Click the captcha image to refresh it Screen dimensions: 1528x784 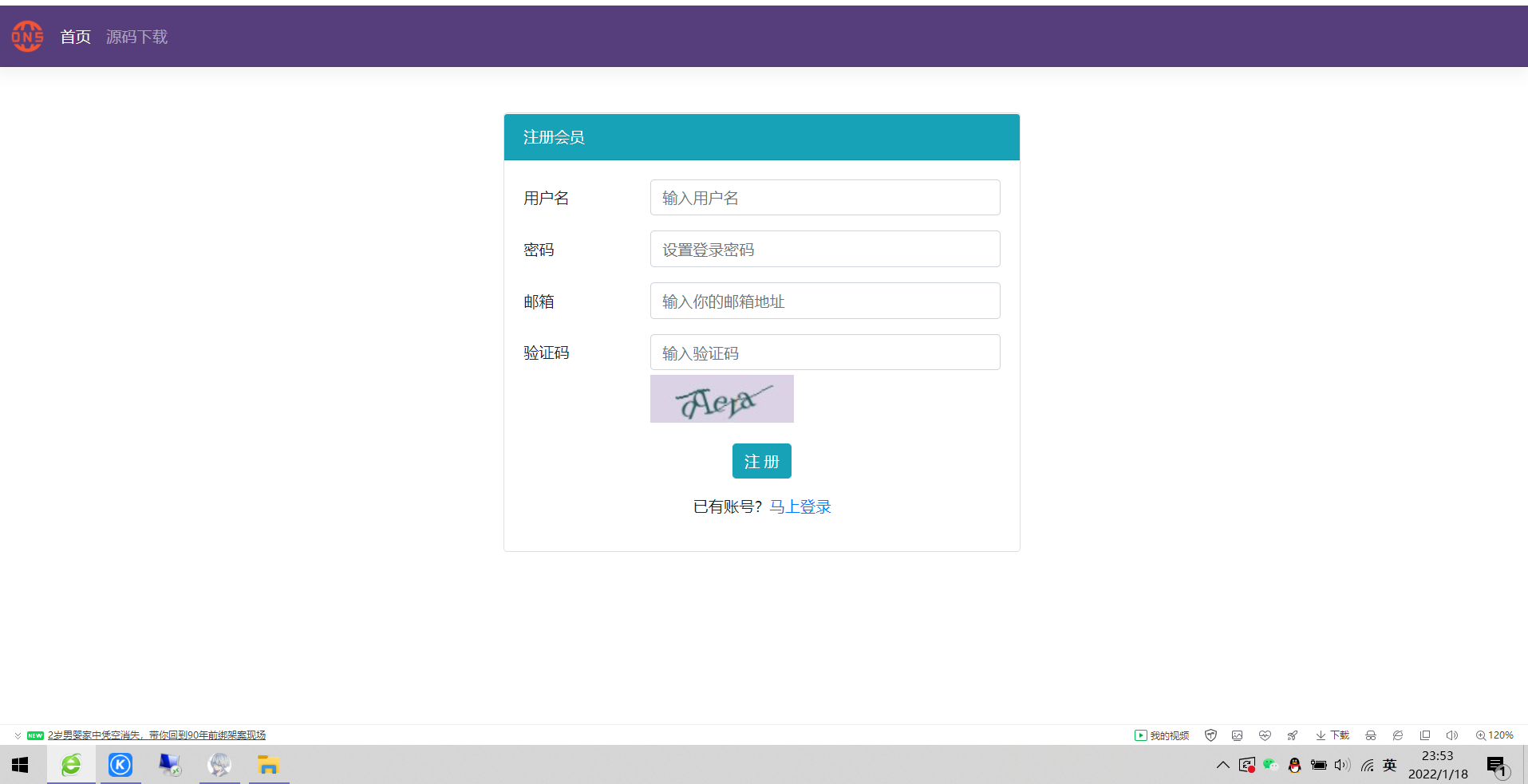(721, 399)
